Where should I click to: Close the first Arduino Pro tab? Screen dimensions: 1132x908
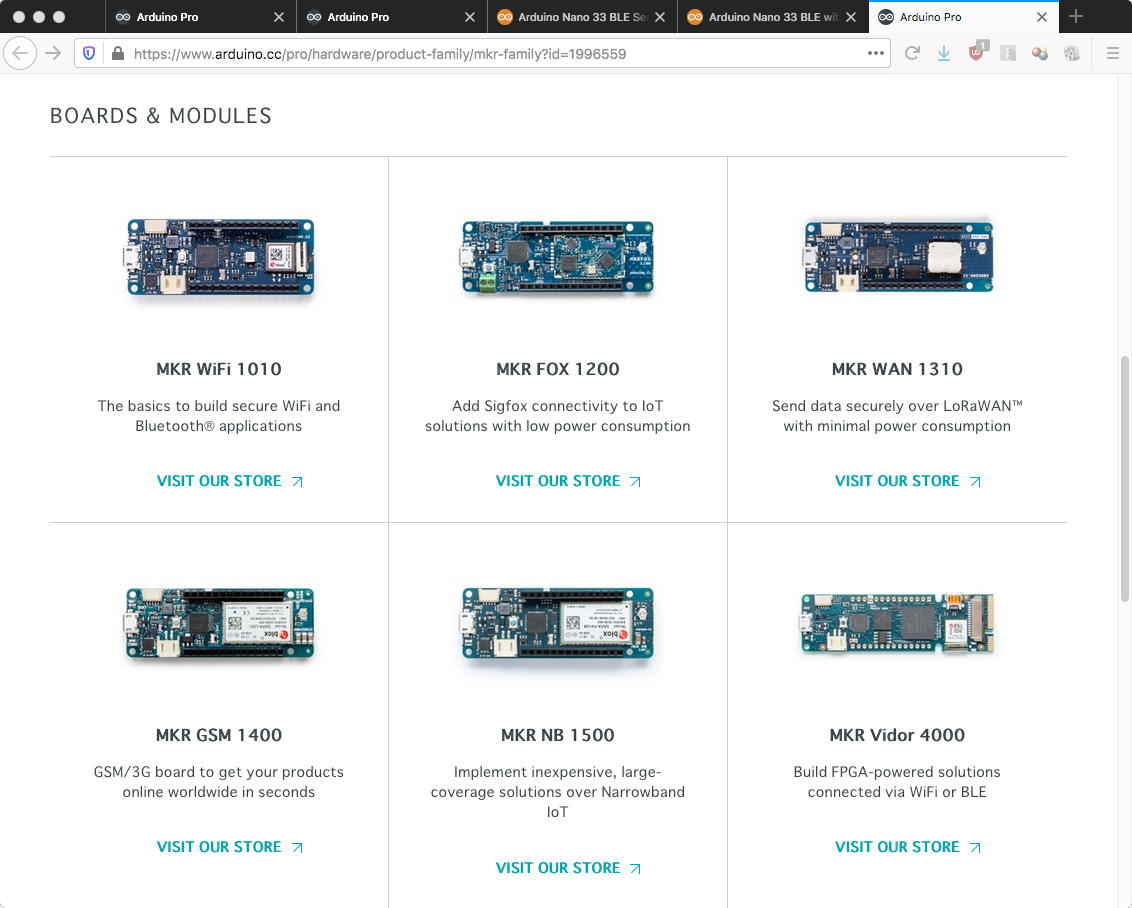click(279, 17)
